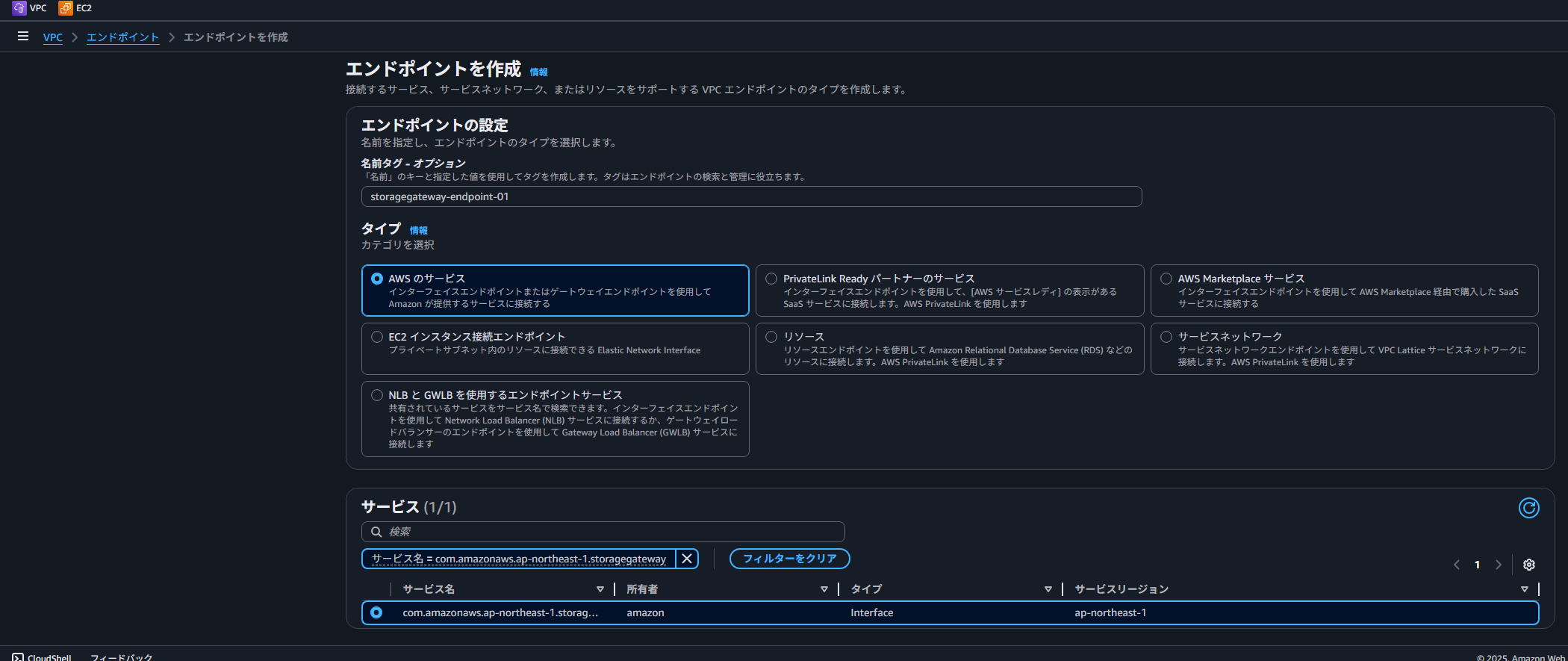1568x661 pixels.
Task: Sort by 所有者 column arrow
Action: [x=824, y=589]
